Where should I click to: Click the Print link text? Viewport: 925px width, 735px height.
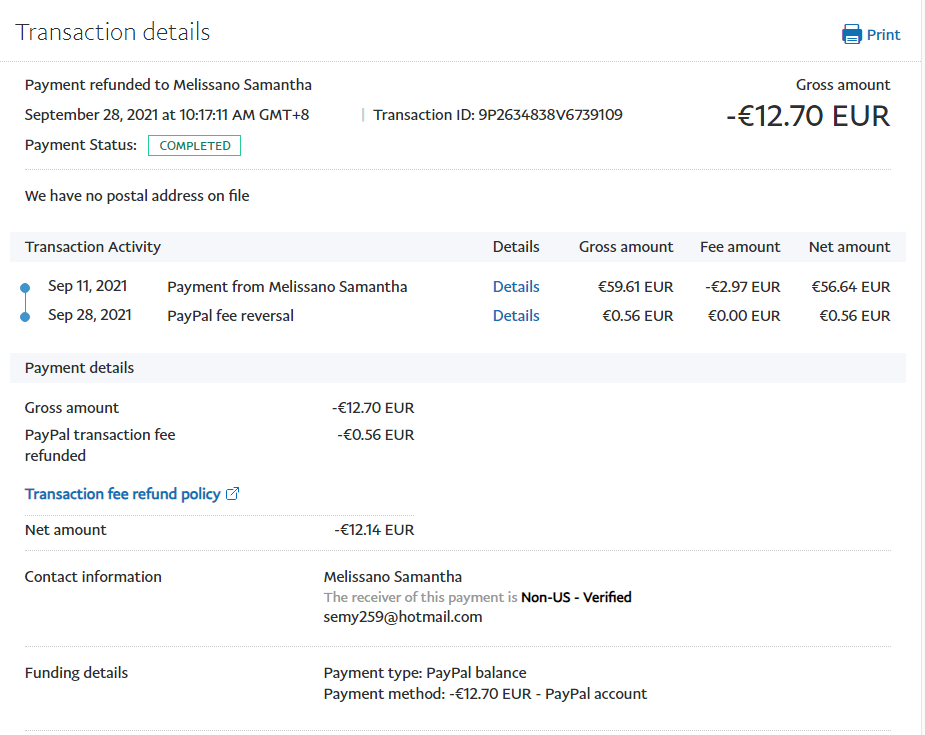pos(883,35)
